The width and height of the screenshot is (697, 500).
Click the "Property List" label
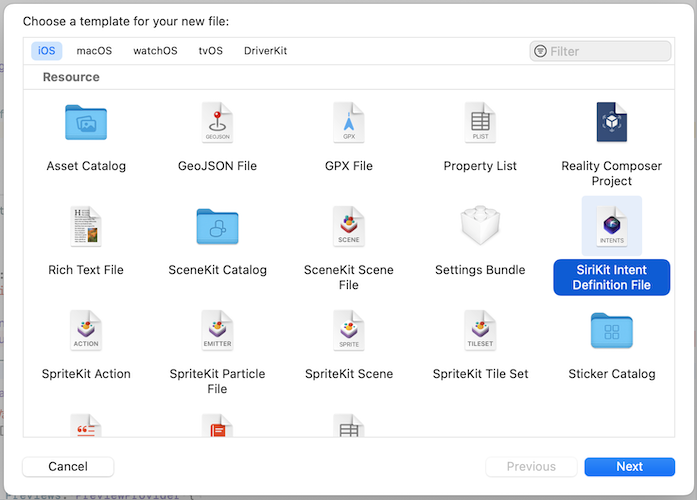pos(480,166)
